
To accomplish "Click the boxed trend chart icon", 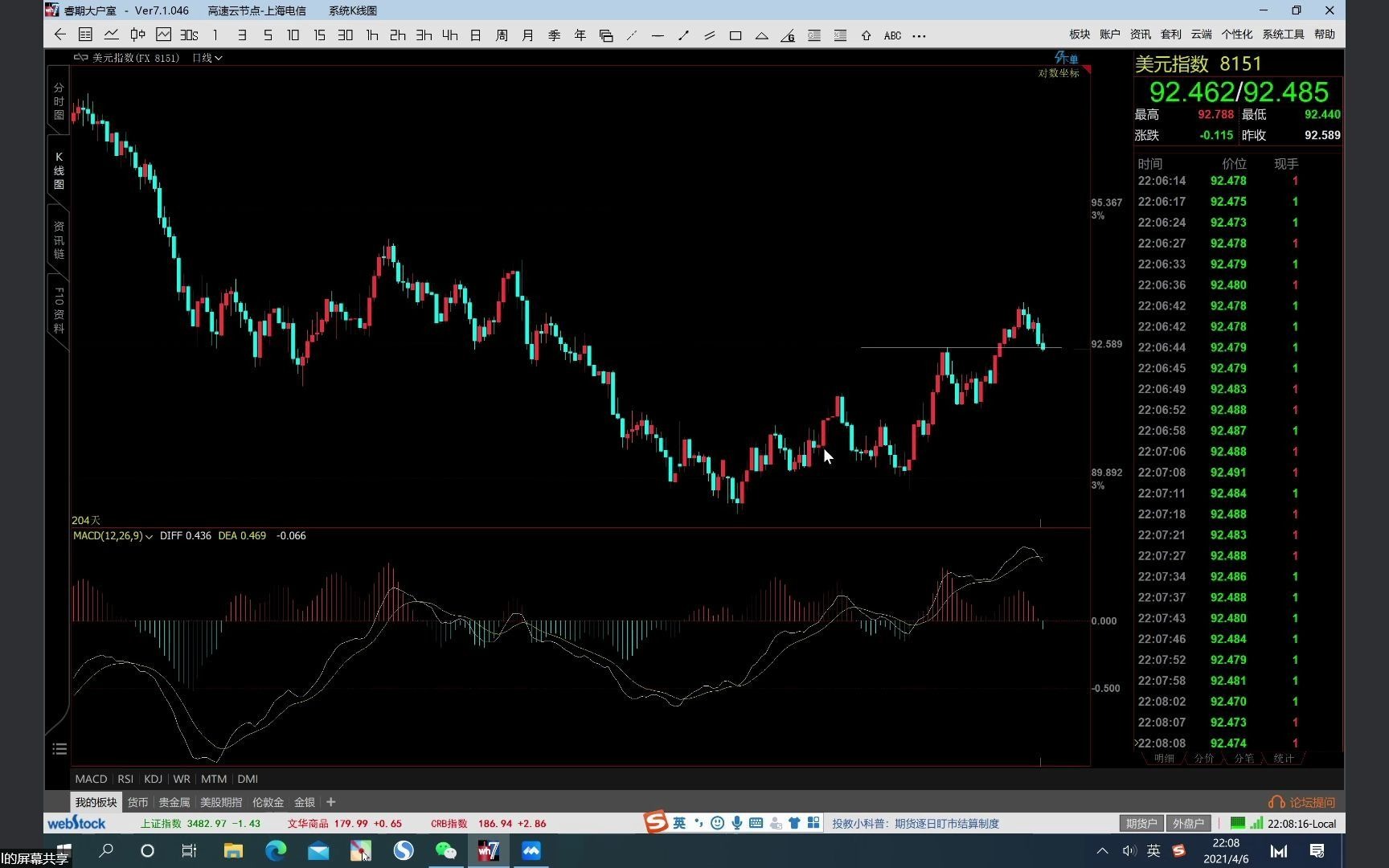I will pos(163,35).
